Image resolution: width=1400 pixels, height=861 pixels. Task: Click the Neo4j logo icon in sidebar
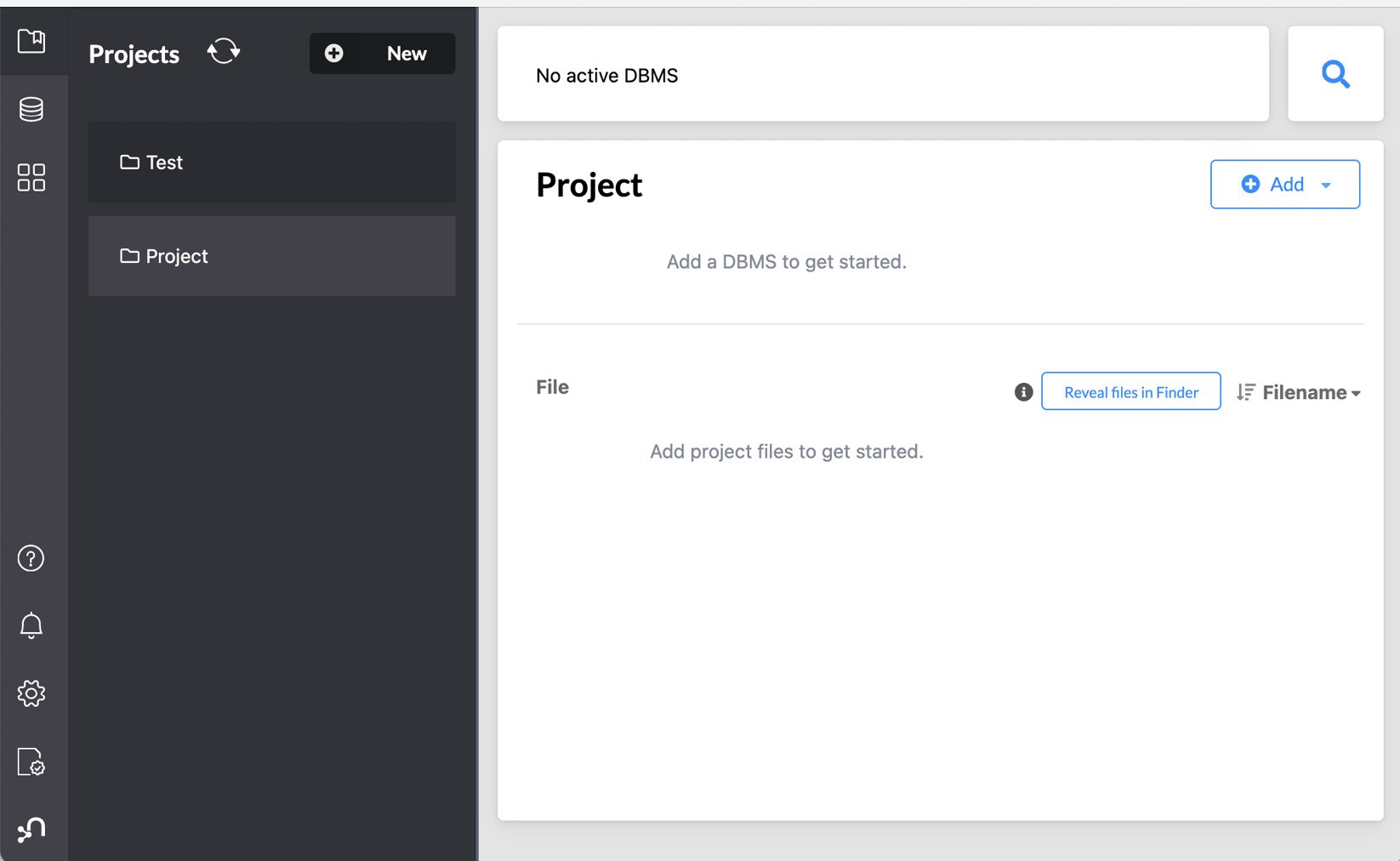coord(31,830)
